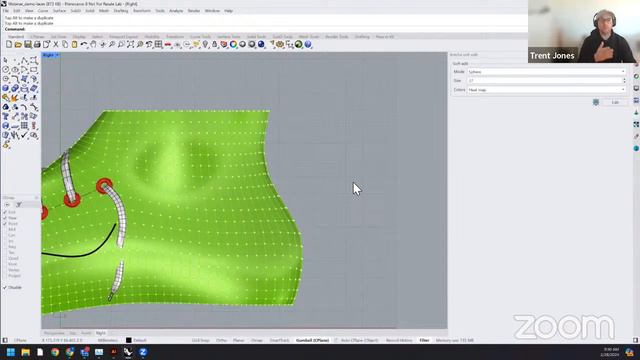
Task: Toggle the Disable osnap checkbox
Action: coord(5,287)
